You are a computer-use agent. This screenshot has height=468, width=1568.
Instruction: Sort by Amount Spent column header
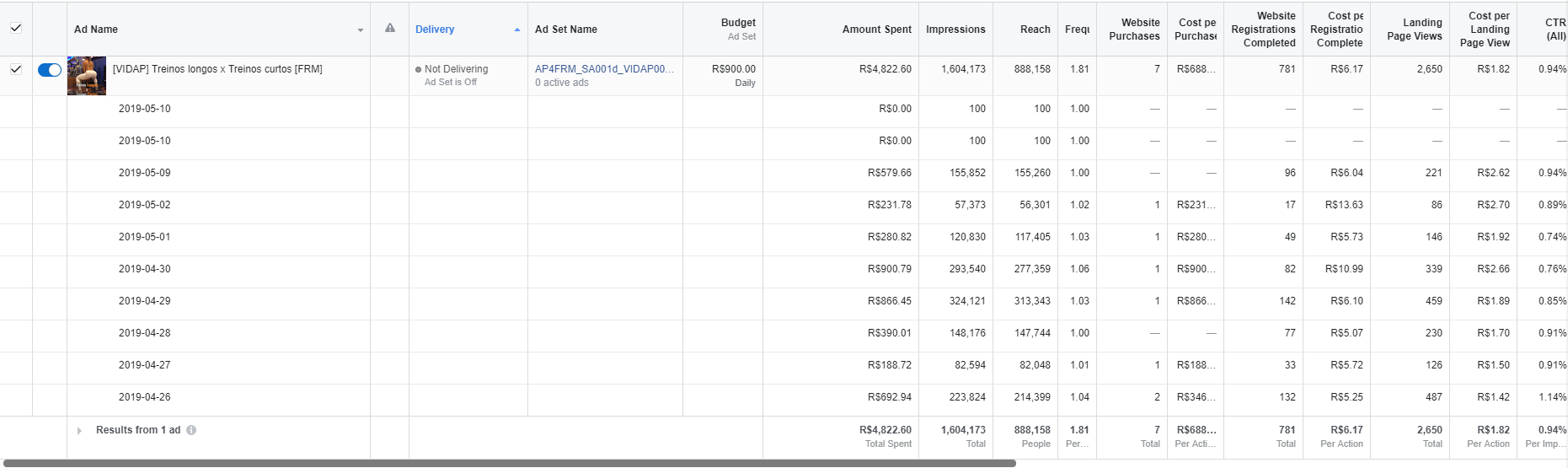point(876,30)
